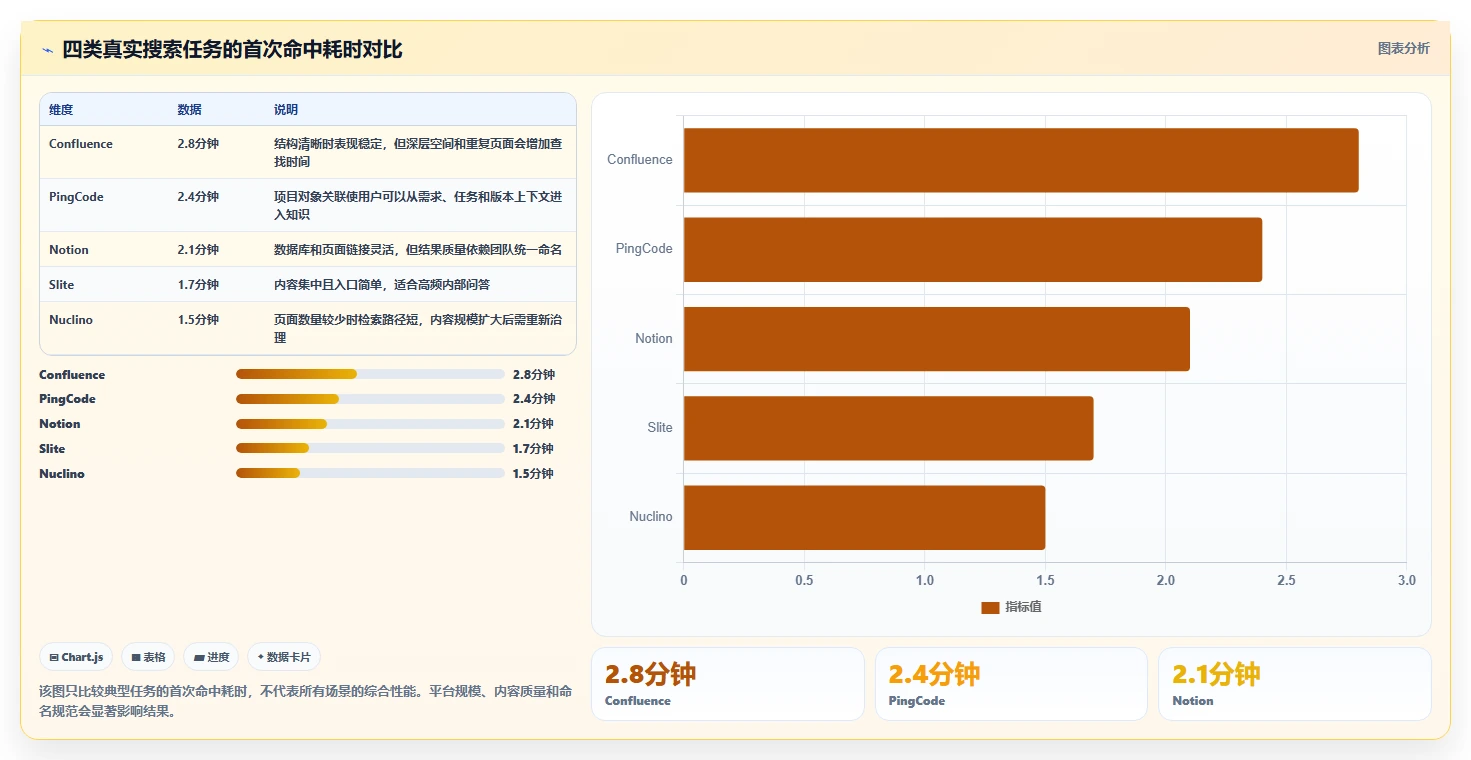Image resolution: width=1471 pixels, height=760 pixels.
Task: Select the 进度 chip
Action: click(x=211, y=657)
